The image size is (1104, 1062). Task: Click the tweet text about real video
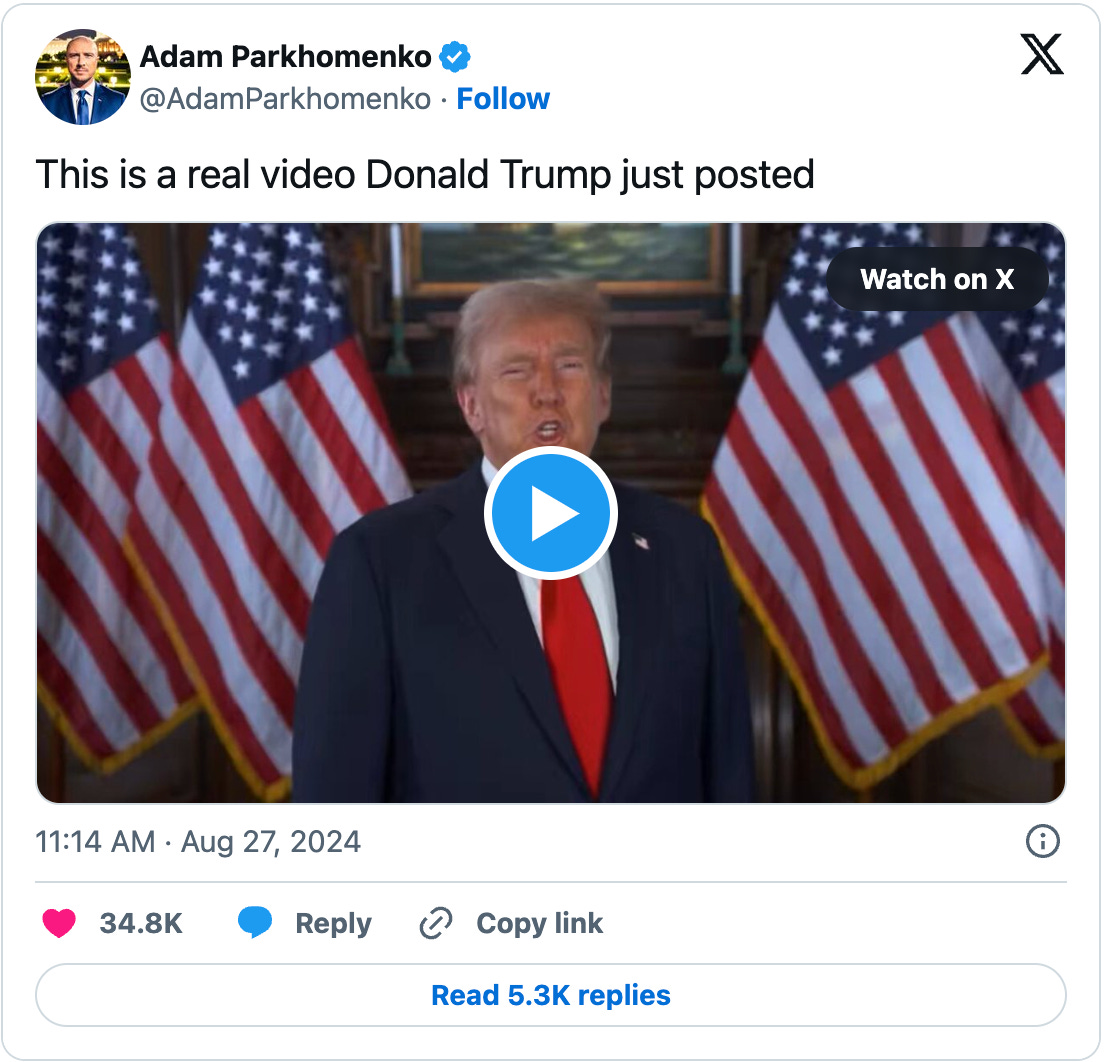(x=425, y=175)
